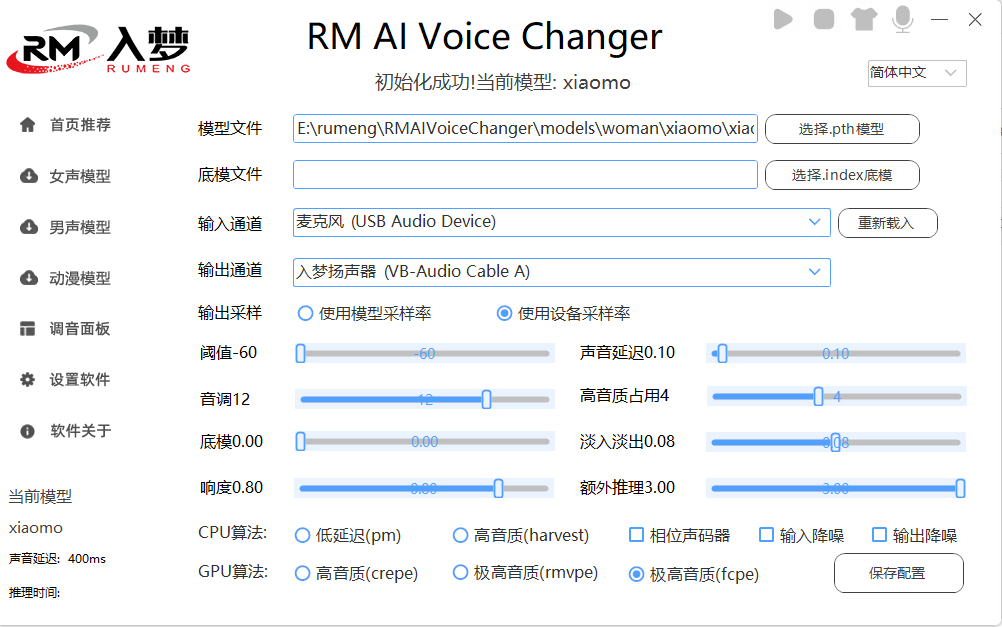Open 首页推荐 page
Image resolution: width=1002 pixels, height=627 pixels.
pyautogui.click(x=80, y=125)
